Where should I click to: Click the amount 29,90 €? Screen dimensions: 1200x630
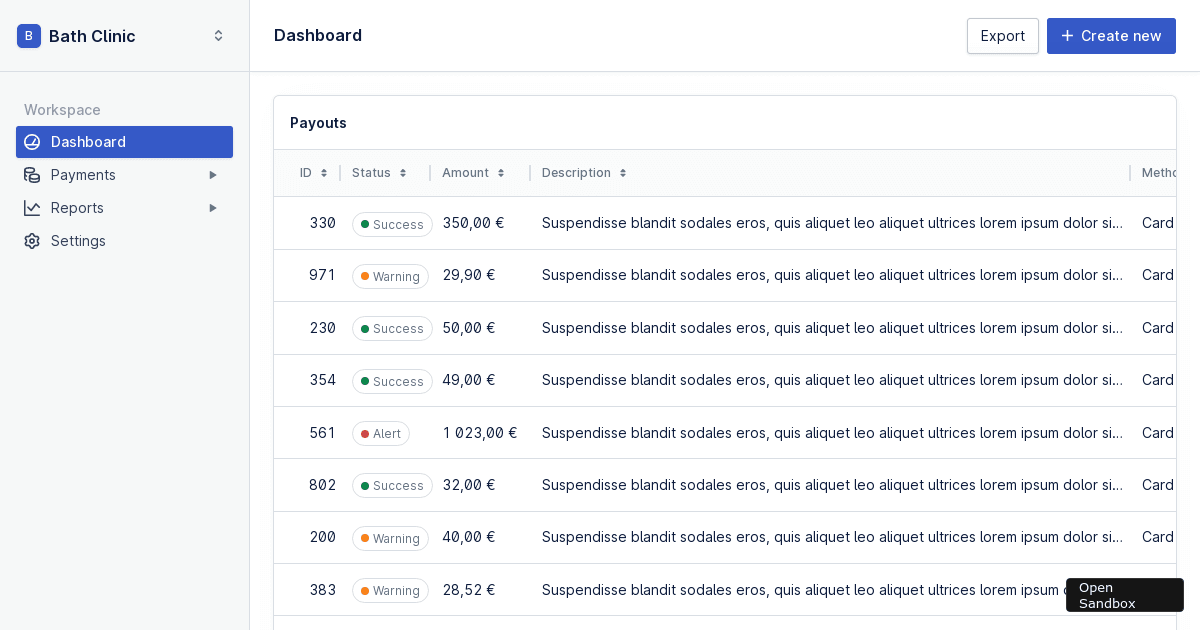click(x=469, y=275)
